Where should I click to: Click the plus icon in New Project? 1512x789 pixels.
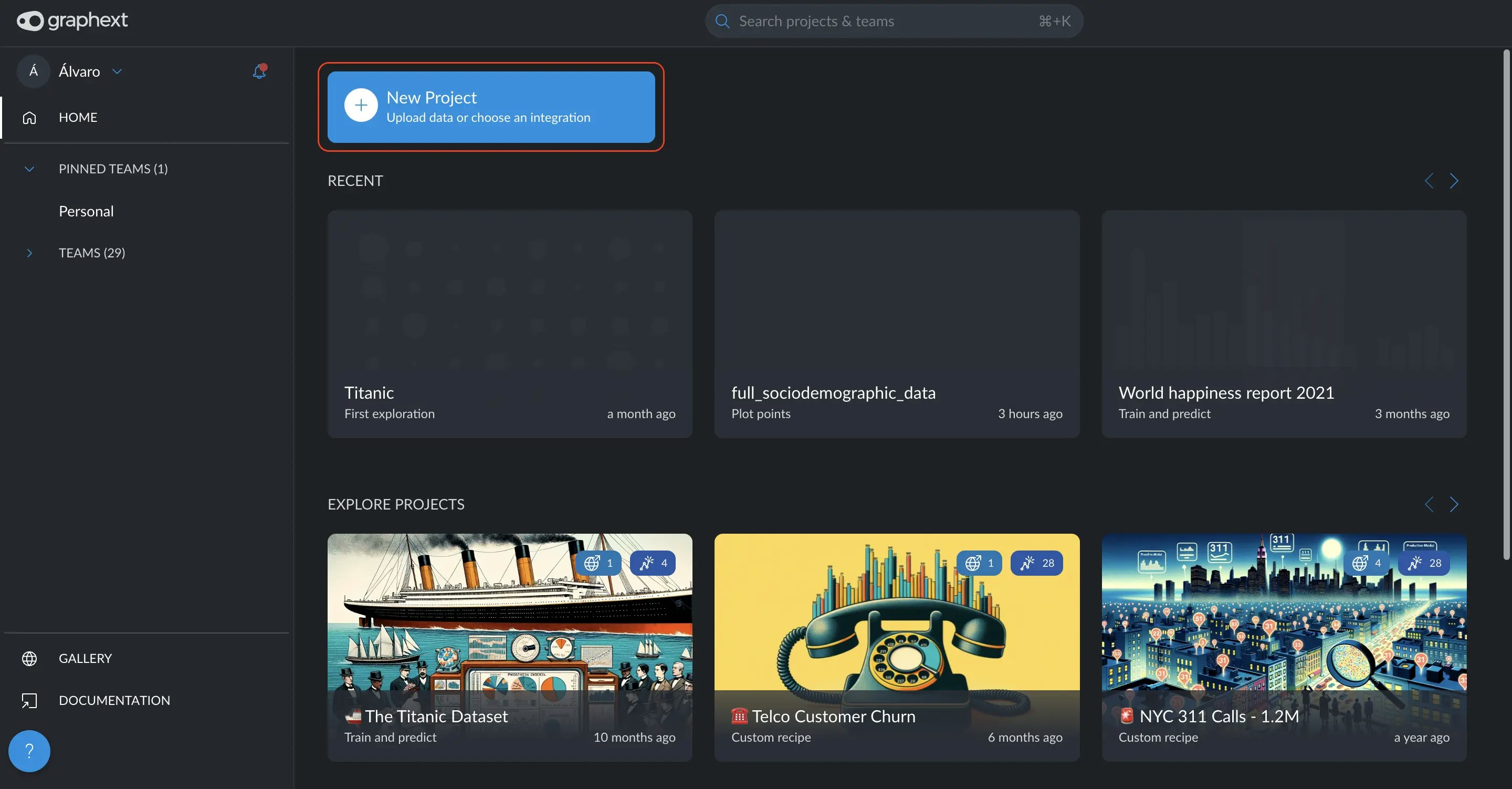(360, 105)
